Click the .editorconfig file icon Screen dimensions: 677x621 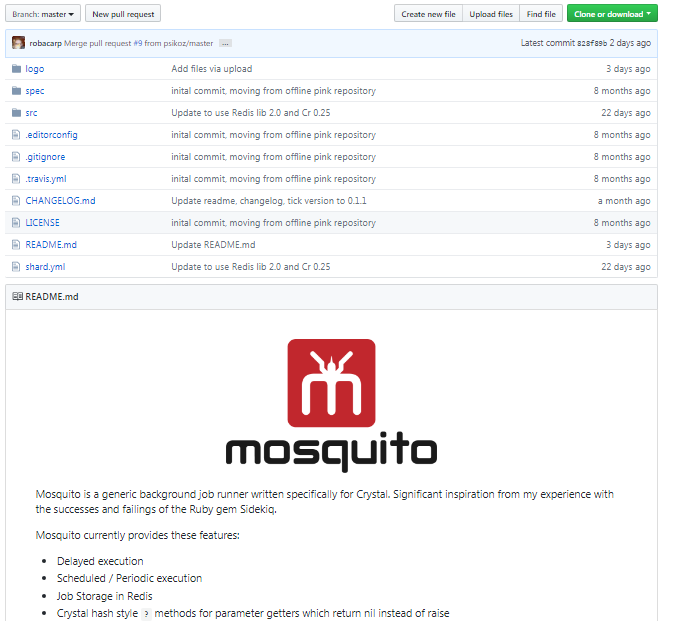tap(16, 135)
